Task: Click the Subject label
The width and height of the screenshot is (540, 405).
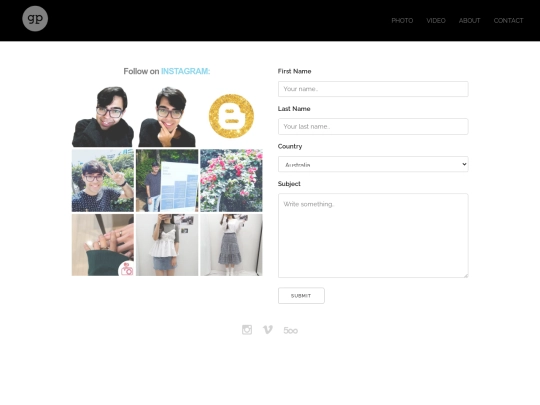Action: [289, 184]
